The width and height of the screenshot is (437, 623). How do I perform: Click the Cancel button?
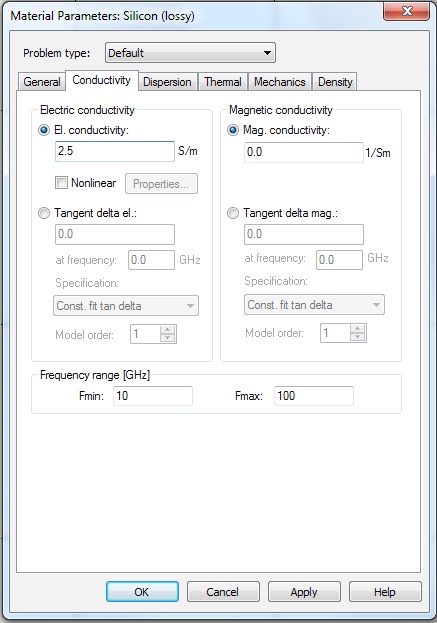(223, 592)
